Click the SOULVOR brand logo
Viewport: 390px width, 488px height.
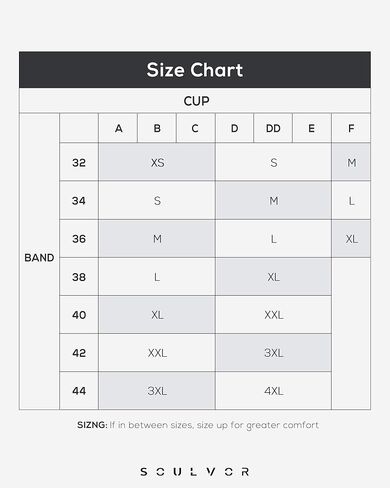click(195, 472)
